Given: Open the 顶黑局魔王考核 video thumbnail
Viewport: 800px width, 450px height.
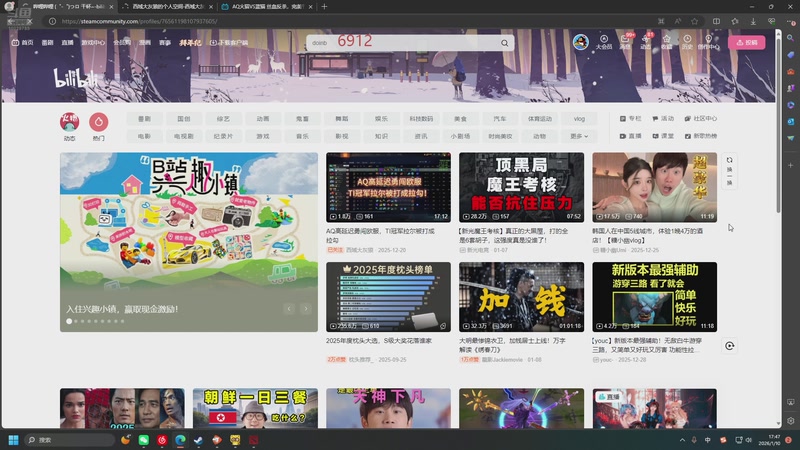Looking at the screenshot, I should click(521, 187).
